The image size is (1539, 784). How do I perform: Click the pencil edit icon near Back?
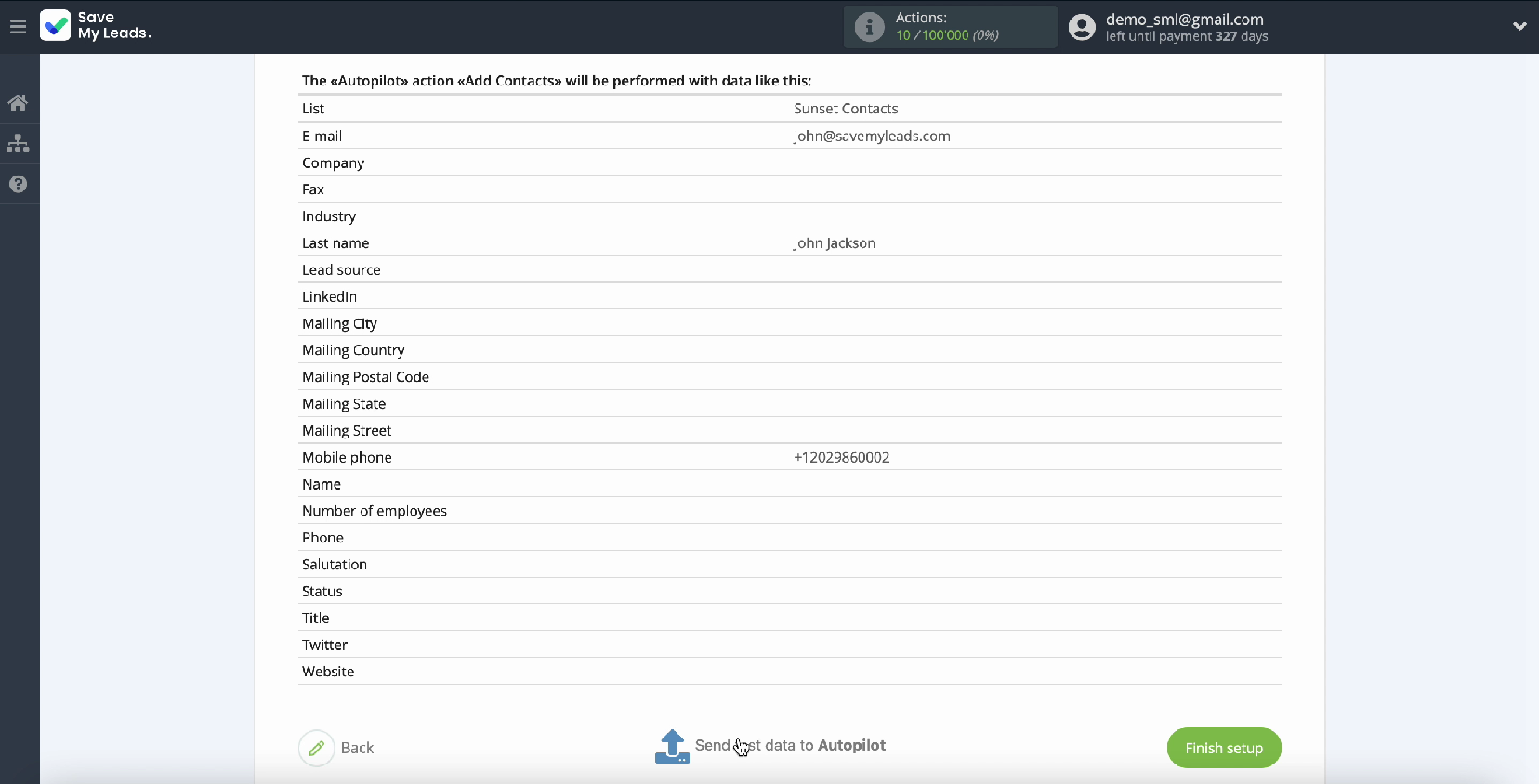317,748
